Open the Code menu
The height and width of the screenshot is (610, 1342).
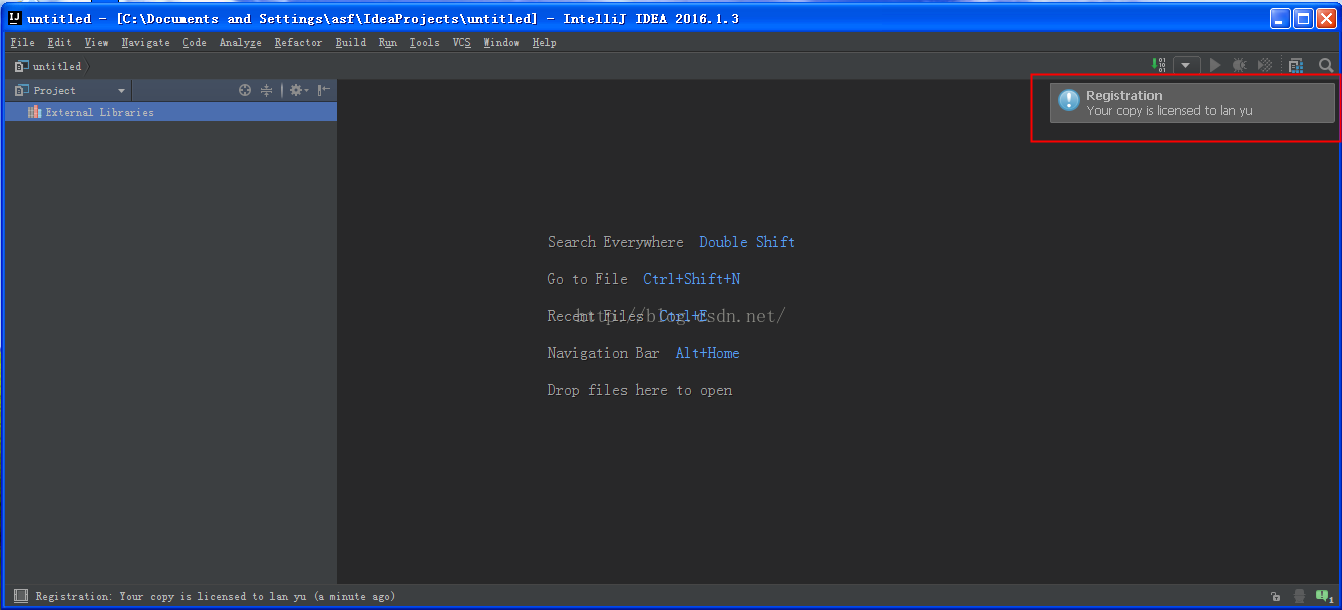pos(194,42)
